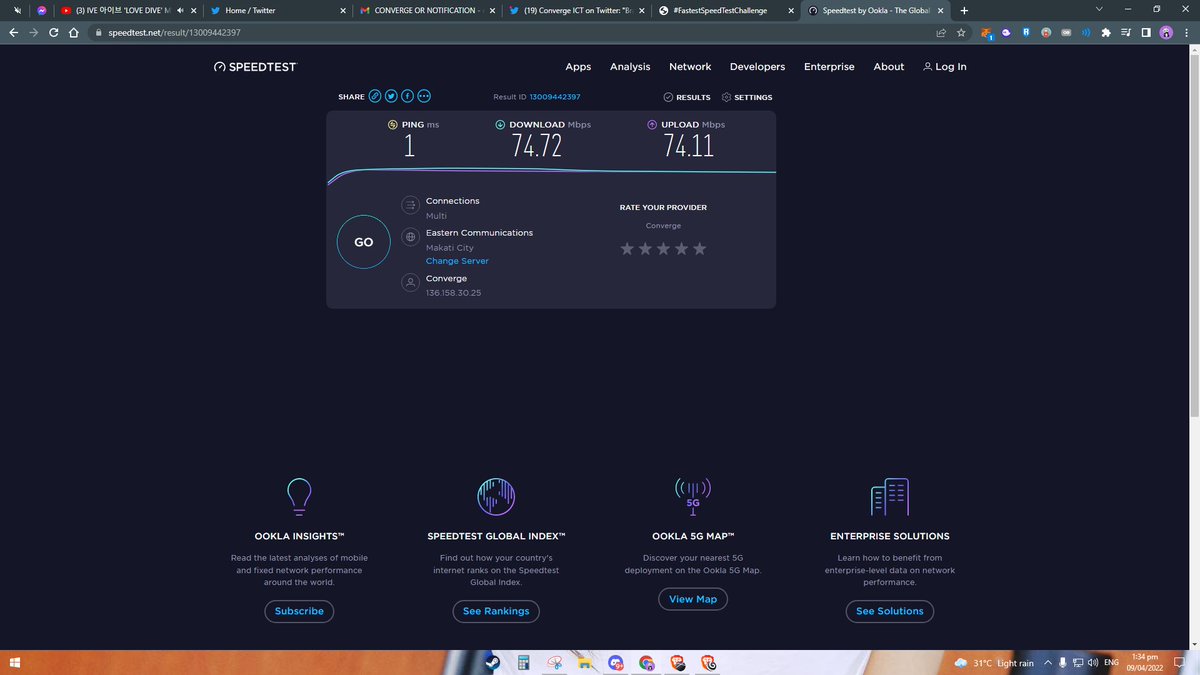The image size is (1200, 675).
Task: Open the About menu
Action: tap(889, 67)
